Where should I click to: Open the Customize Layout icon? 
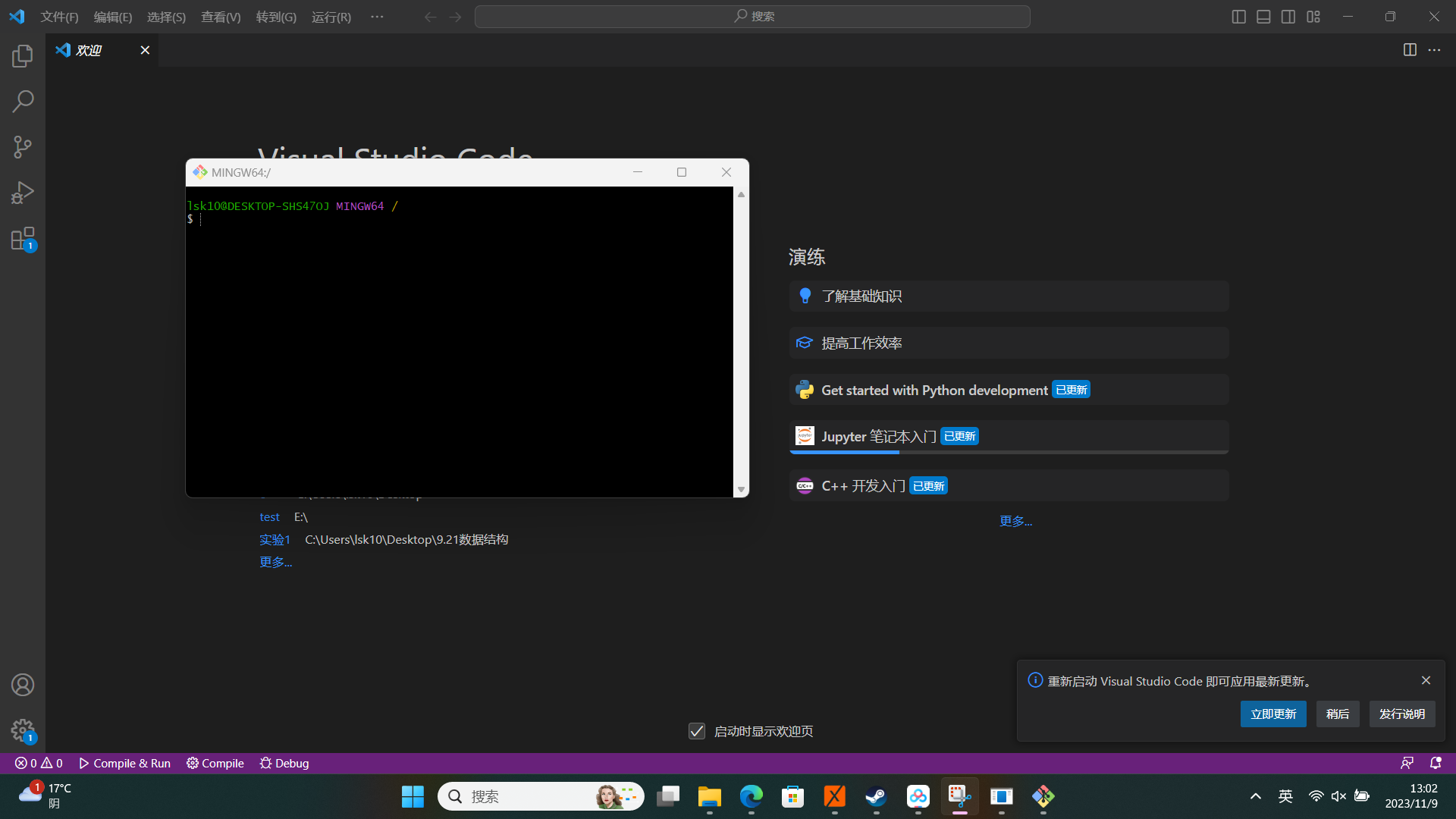[1313, 17]
